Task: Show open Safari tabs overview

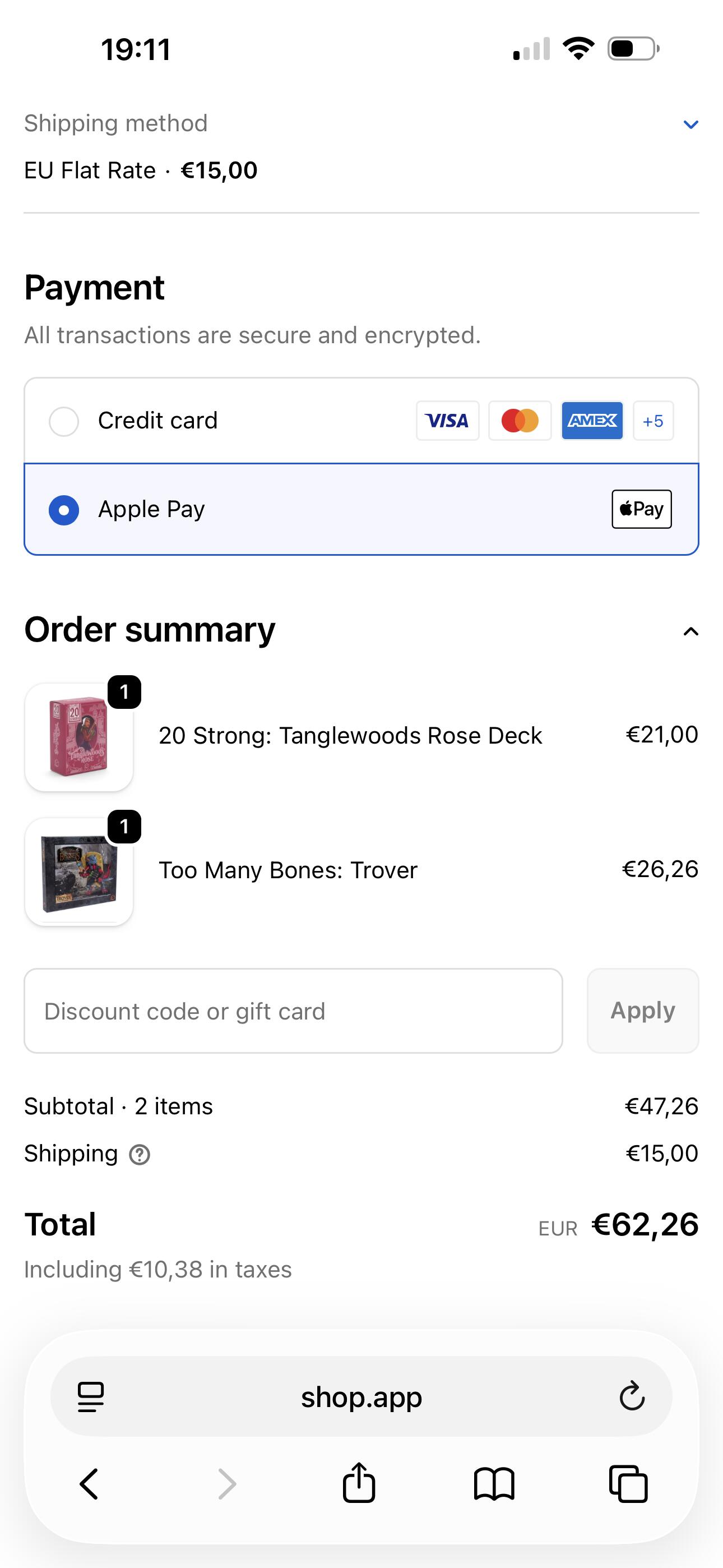Action: click(628, 1484)
